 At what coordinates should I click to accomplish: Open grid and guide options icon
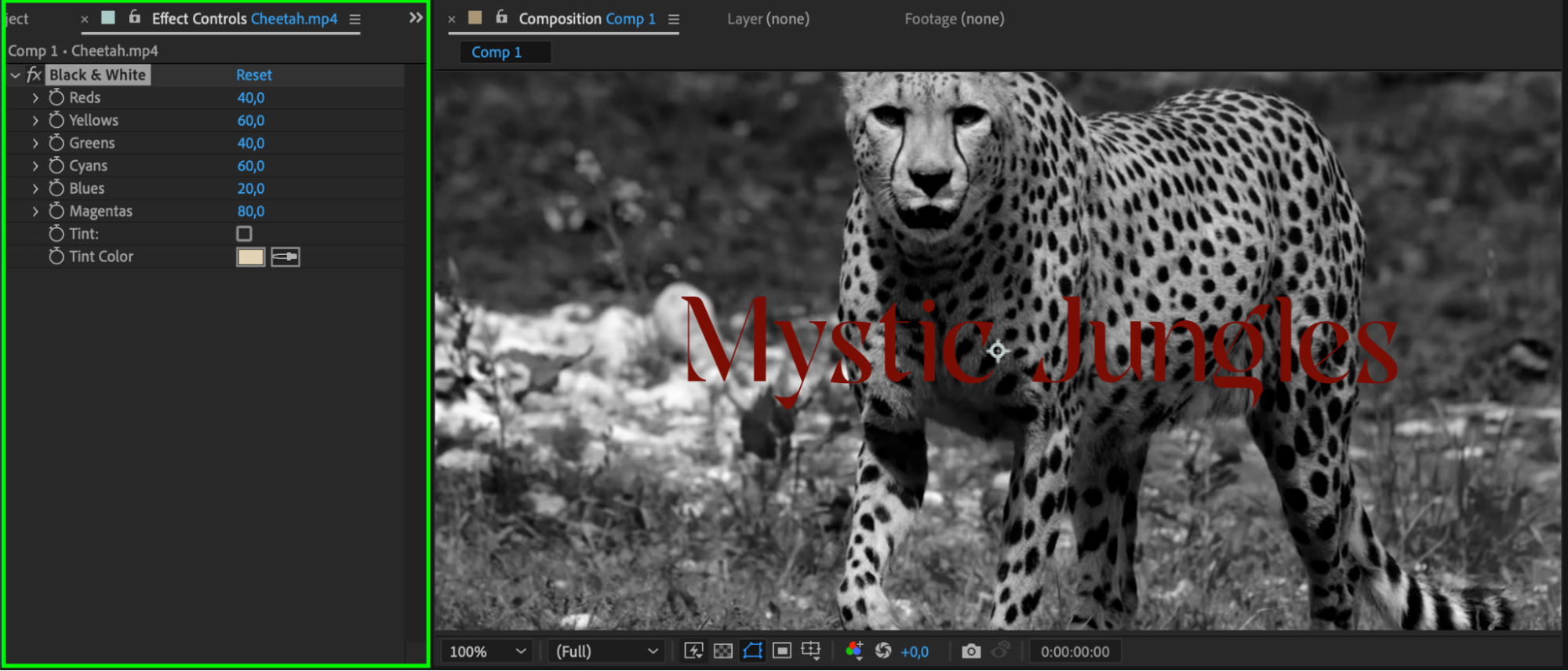[811, 651]
